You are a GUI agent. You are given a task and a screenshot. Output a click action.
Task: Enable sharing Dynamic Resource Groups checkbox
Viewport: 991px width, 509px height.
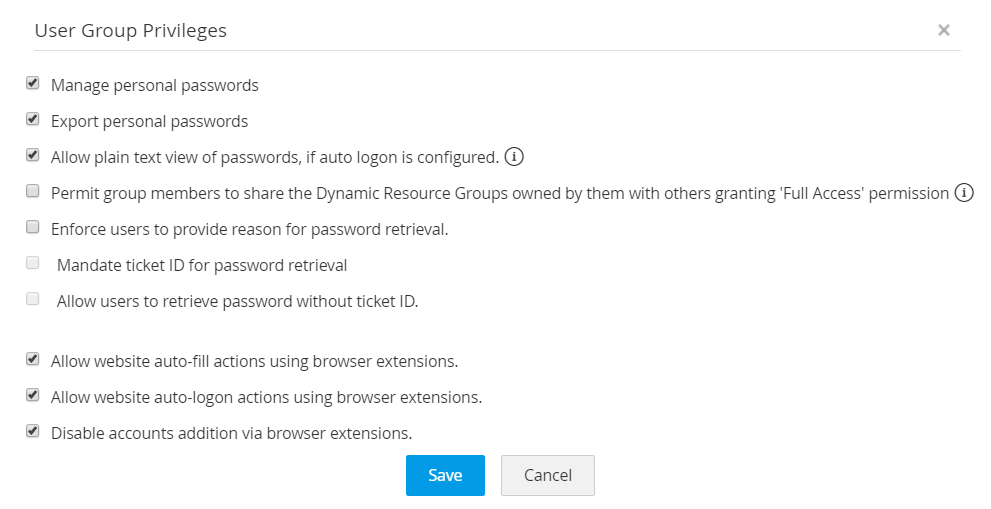[33, 192]
